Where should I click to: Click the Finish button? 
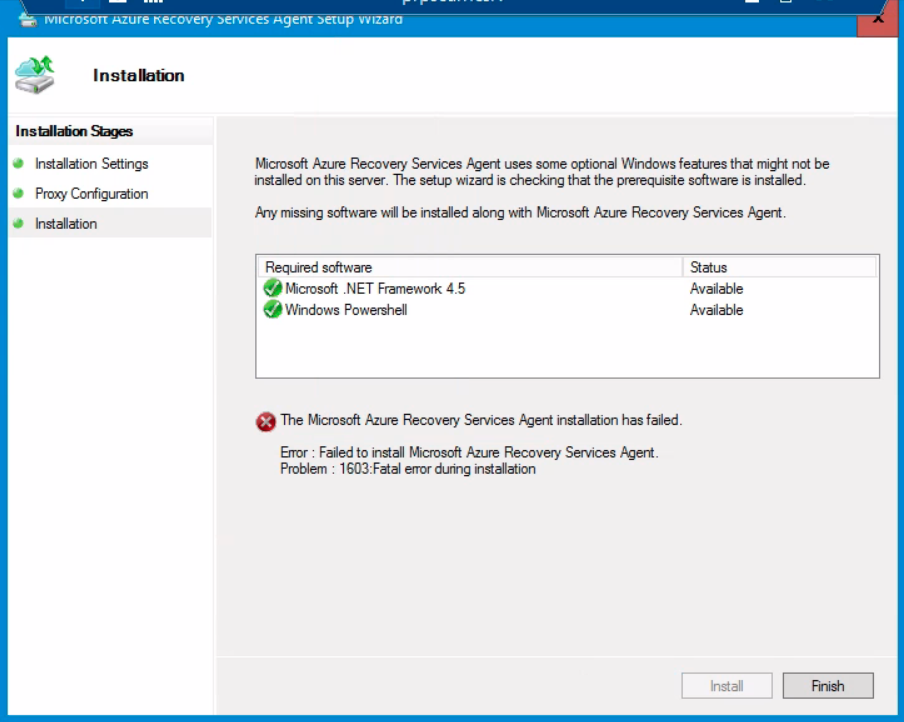pos(828,686)
